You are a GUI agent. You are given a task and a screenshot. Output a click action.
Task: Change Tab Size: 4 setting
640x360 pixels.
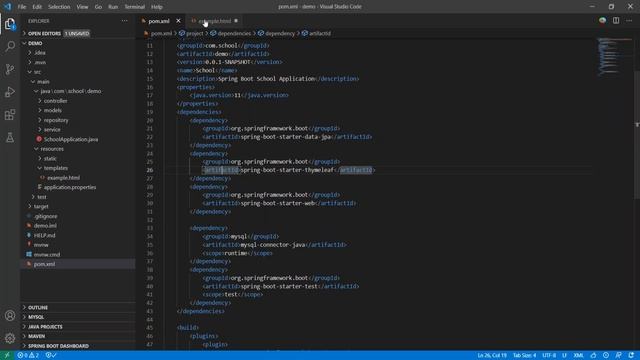pyautogui.click(x=524, y=355)
